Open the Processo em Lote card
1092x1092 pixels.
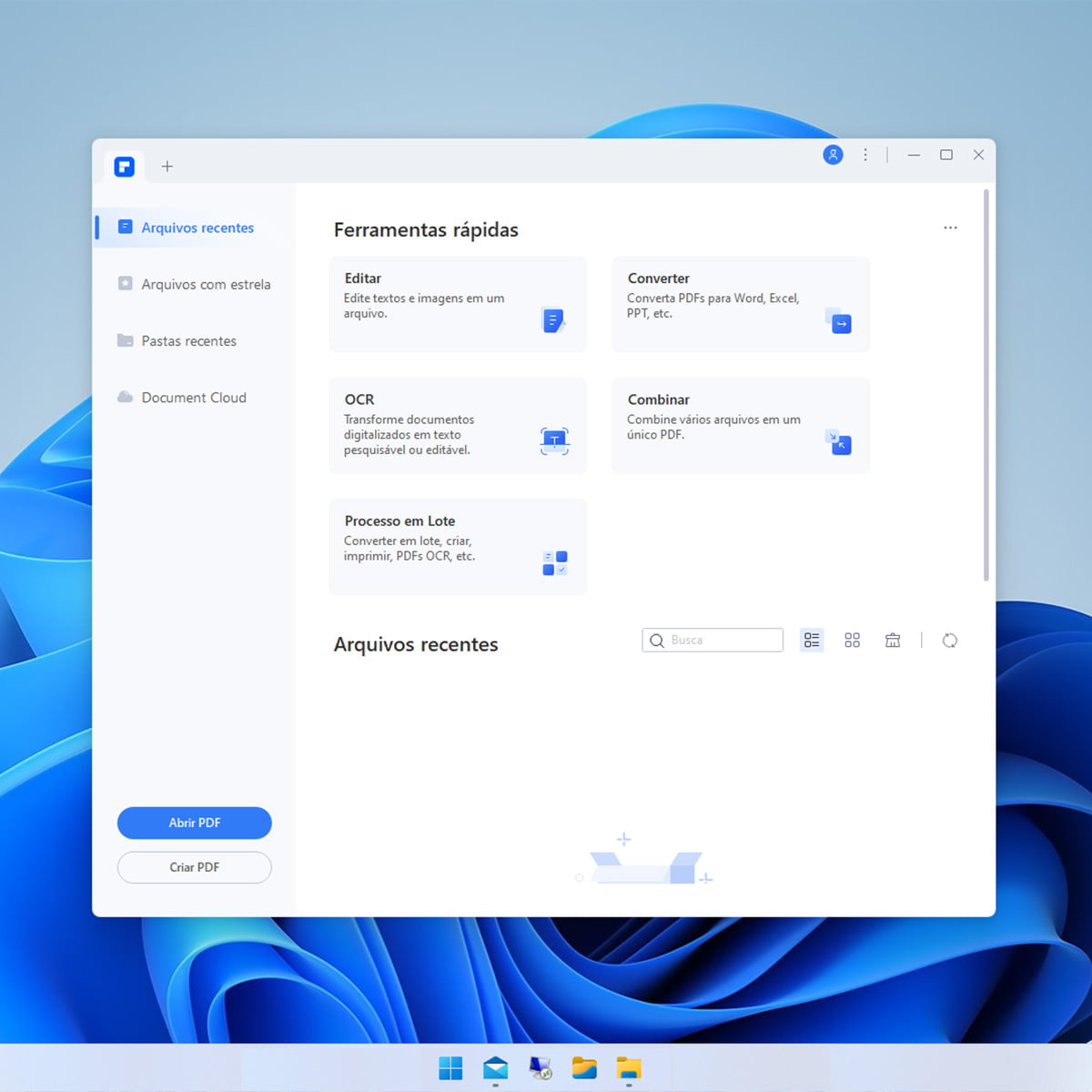[x=458, y=547]
